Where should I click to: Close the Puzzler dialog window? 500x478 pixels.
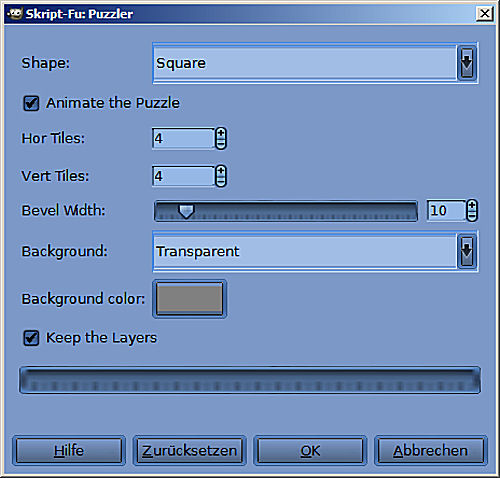point(484,14)
